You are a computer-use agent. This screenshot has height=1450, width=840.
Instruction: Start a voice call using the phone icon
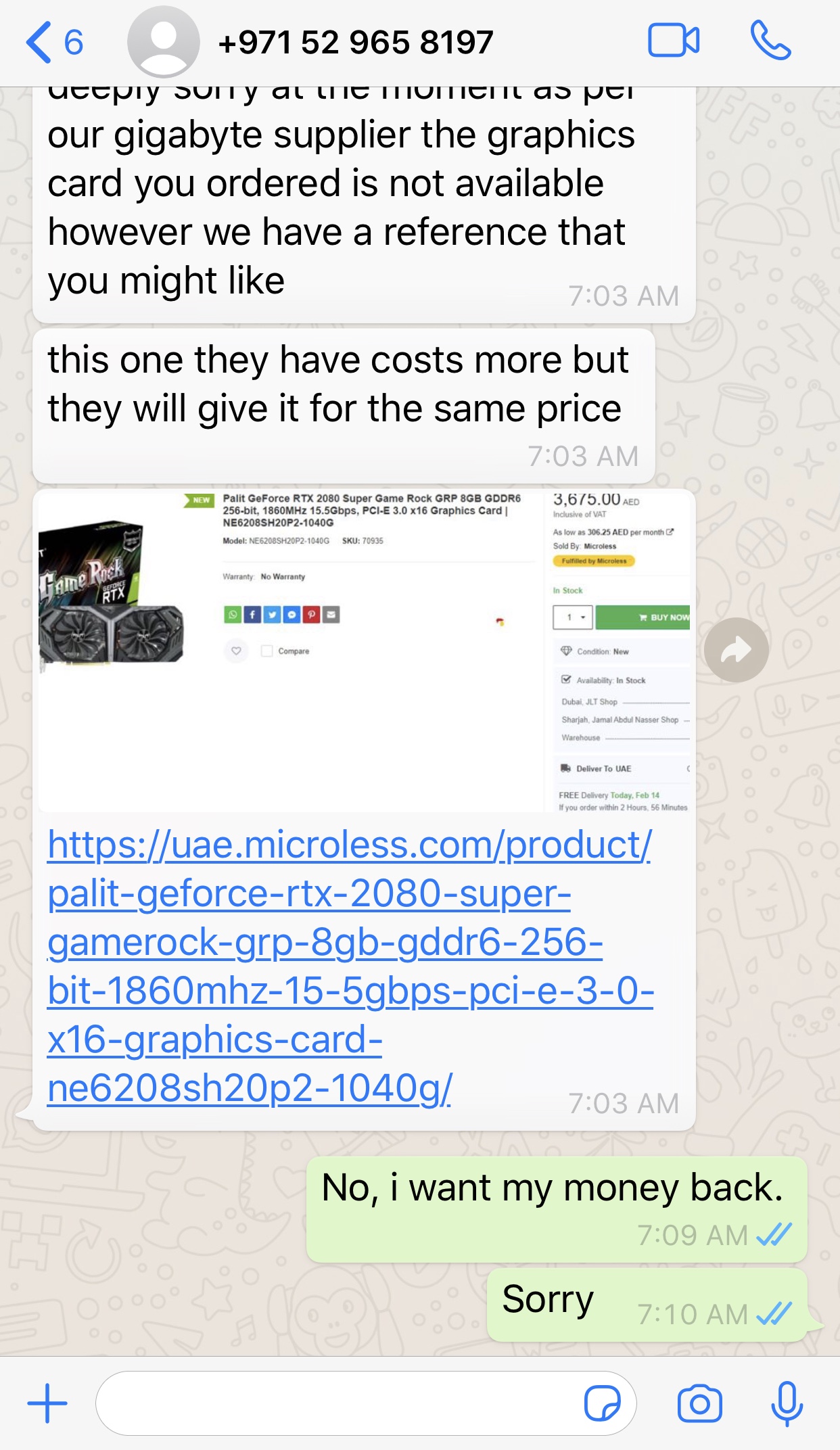770,41
